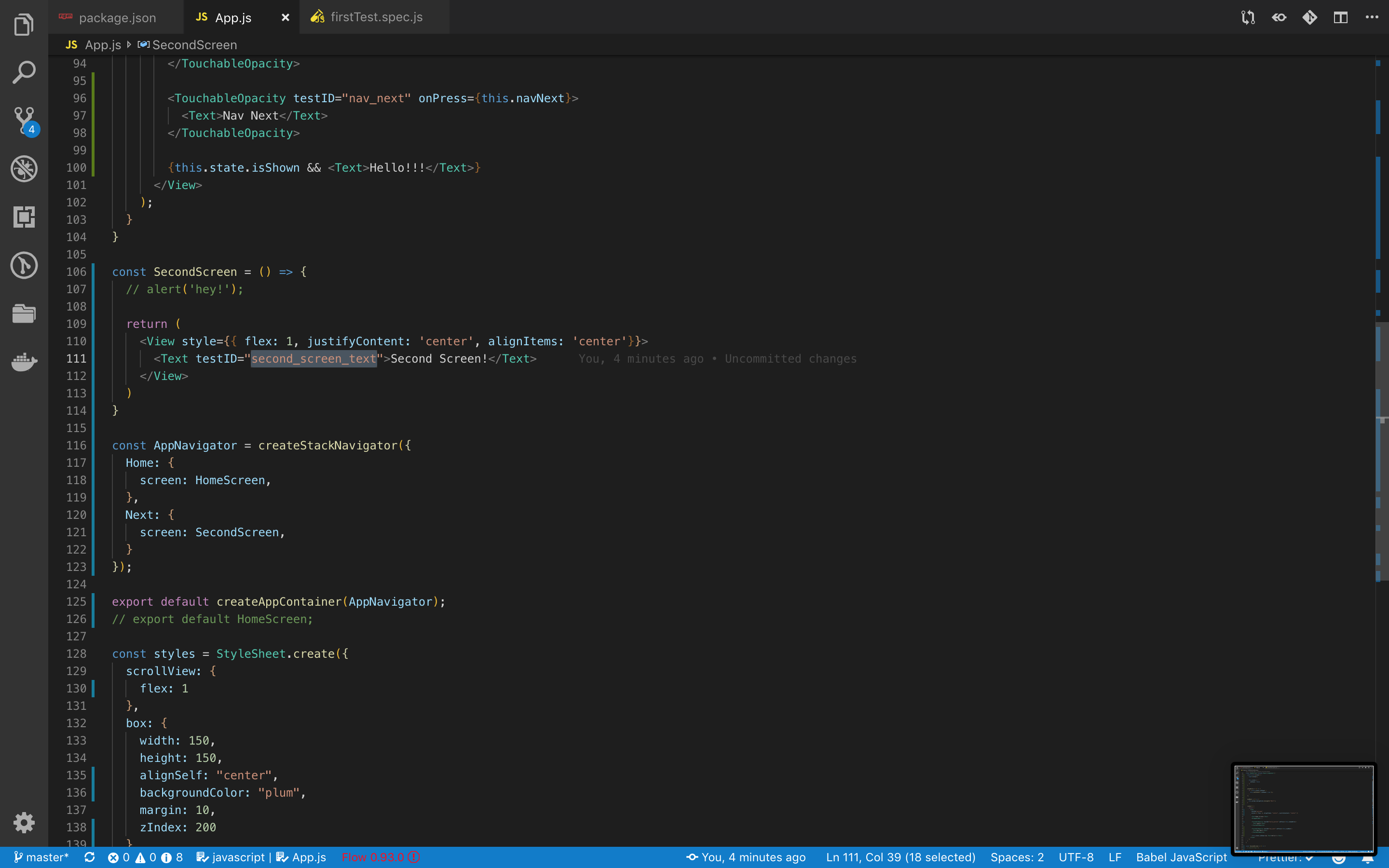
Task: Click 'screen: SecondScreen,' on line 121
Action: coord(212,532)
